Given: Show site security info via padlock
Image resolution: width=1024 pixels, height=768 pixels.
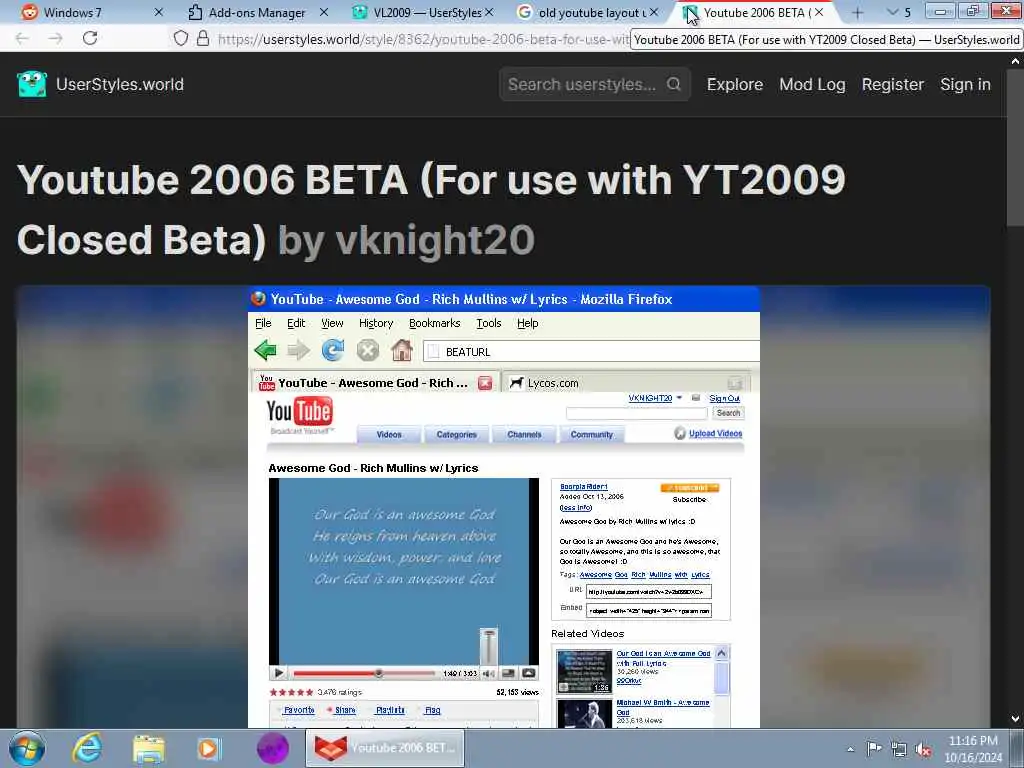Looking at the screenshot, I should coord(203,39).
